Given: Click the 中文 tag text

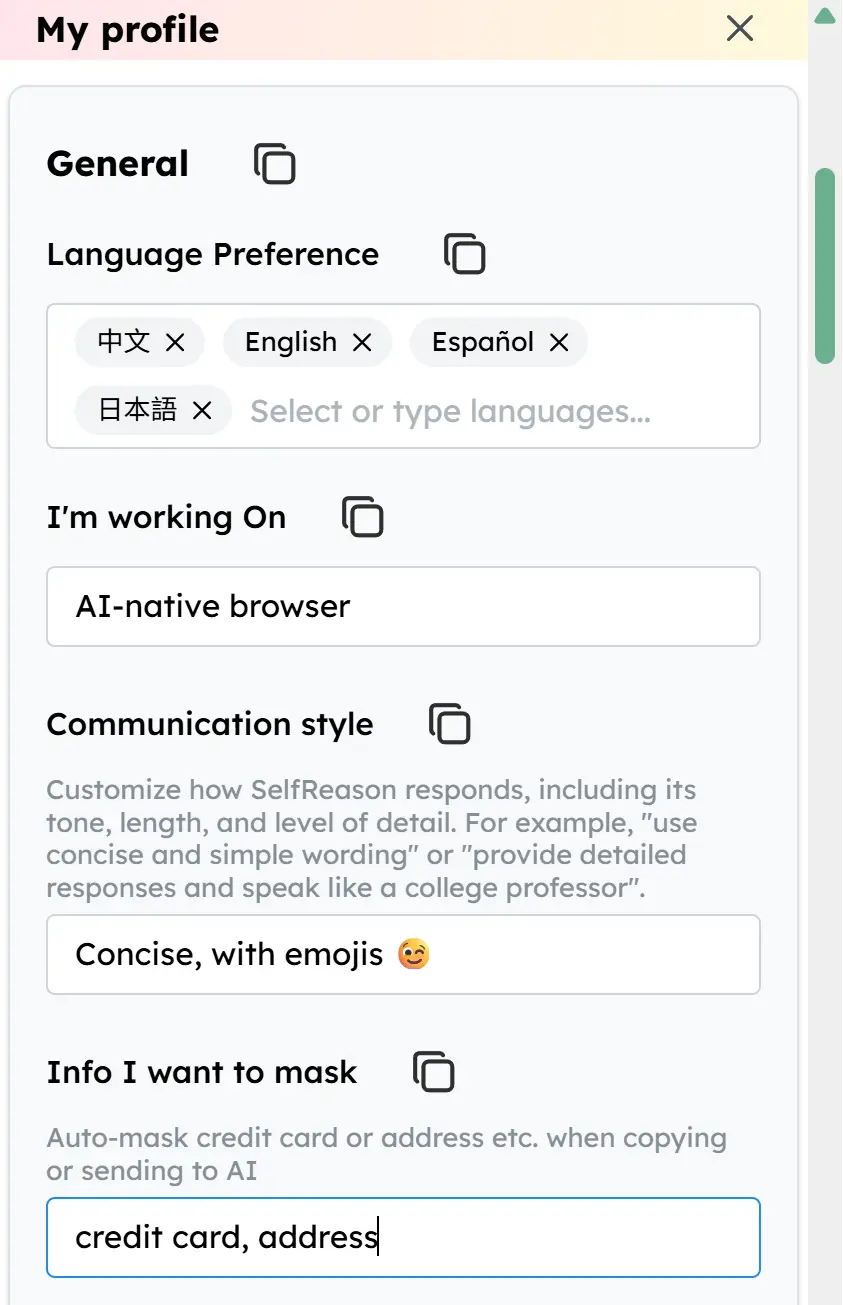Looking at the screenshot, I should point(124,342).
